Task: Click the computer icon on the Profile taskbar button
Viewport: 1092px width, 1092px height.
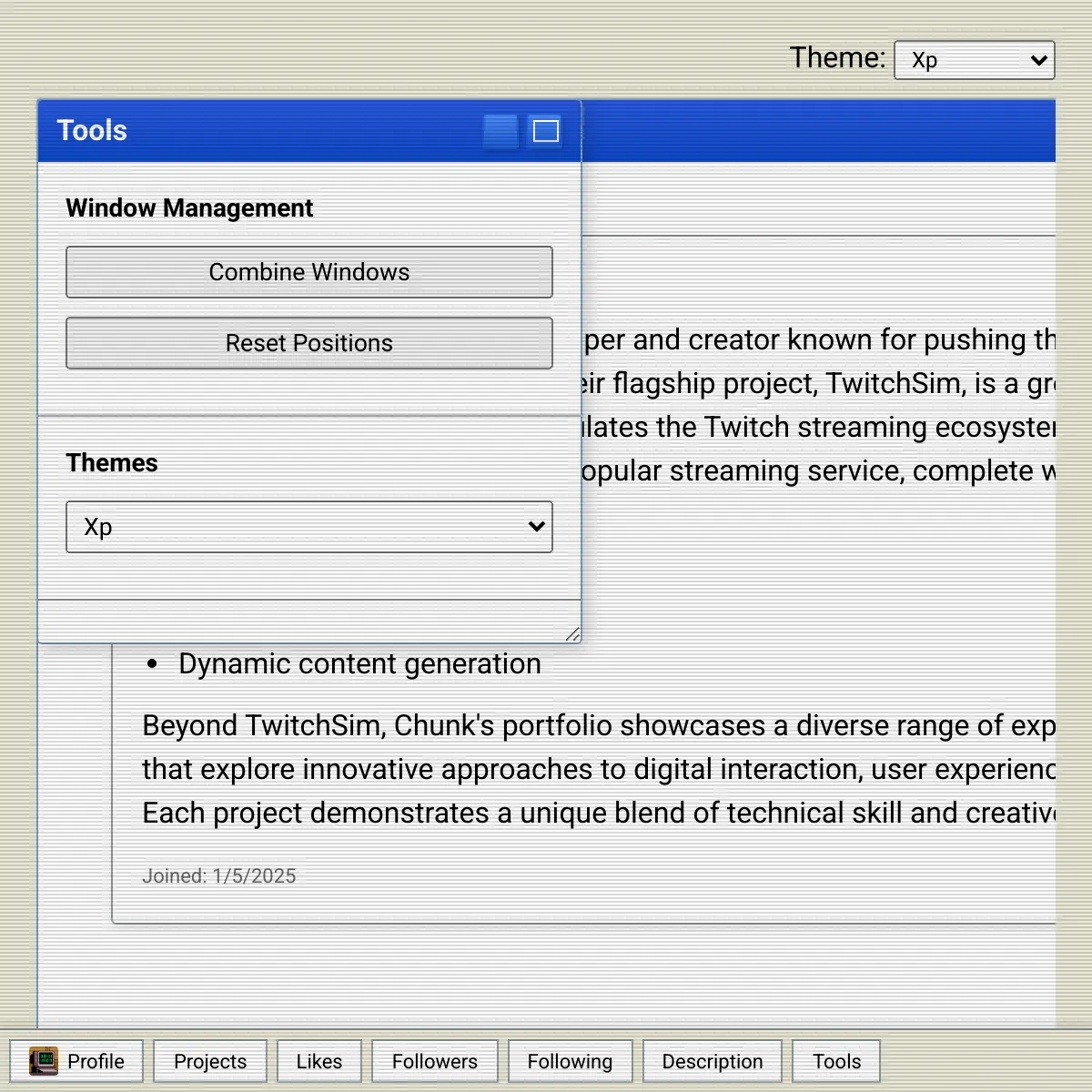Action: (x=43, y=1061)
